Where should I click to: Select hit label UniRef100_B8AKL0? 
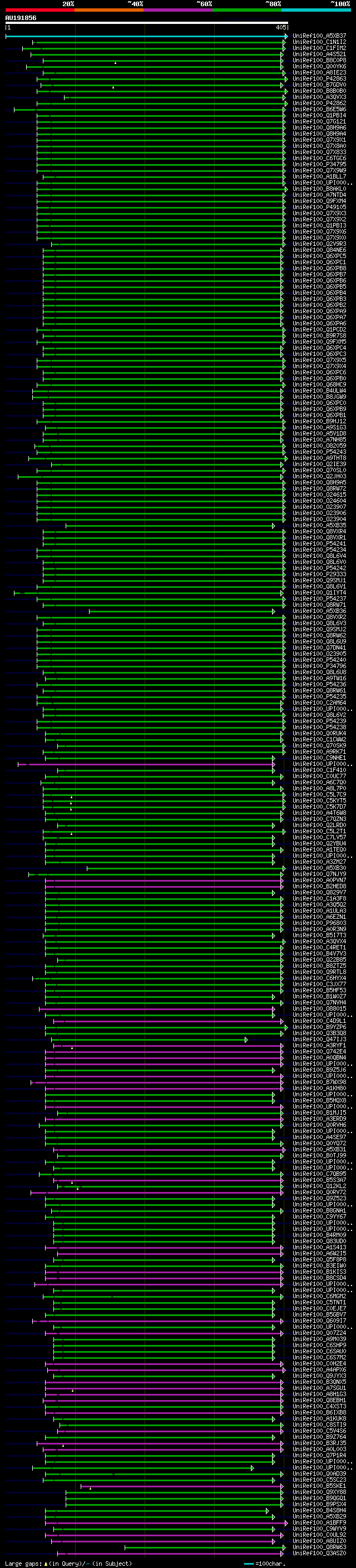pyautogui.click(x=319, y=189)
